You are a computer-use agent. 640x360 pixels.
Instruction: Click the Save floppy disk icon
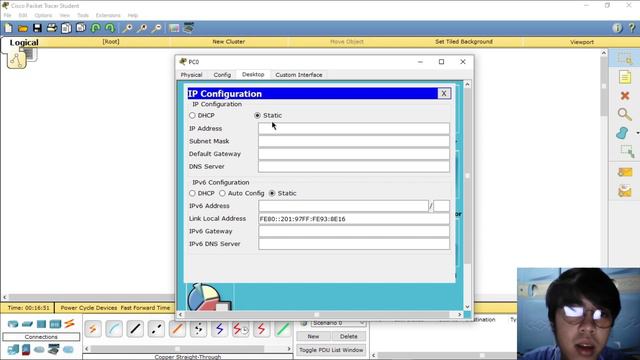point(37,28)
